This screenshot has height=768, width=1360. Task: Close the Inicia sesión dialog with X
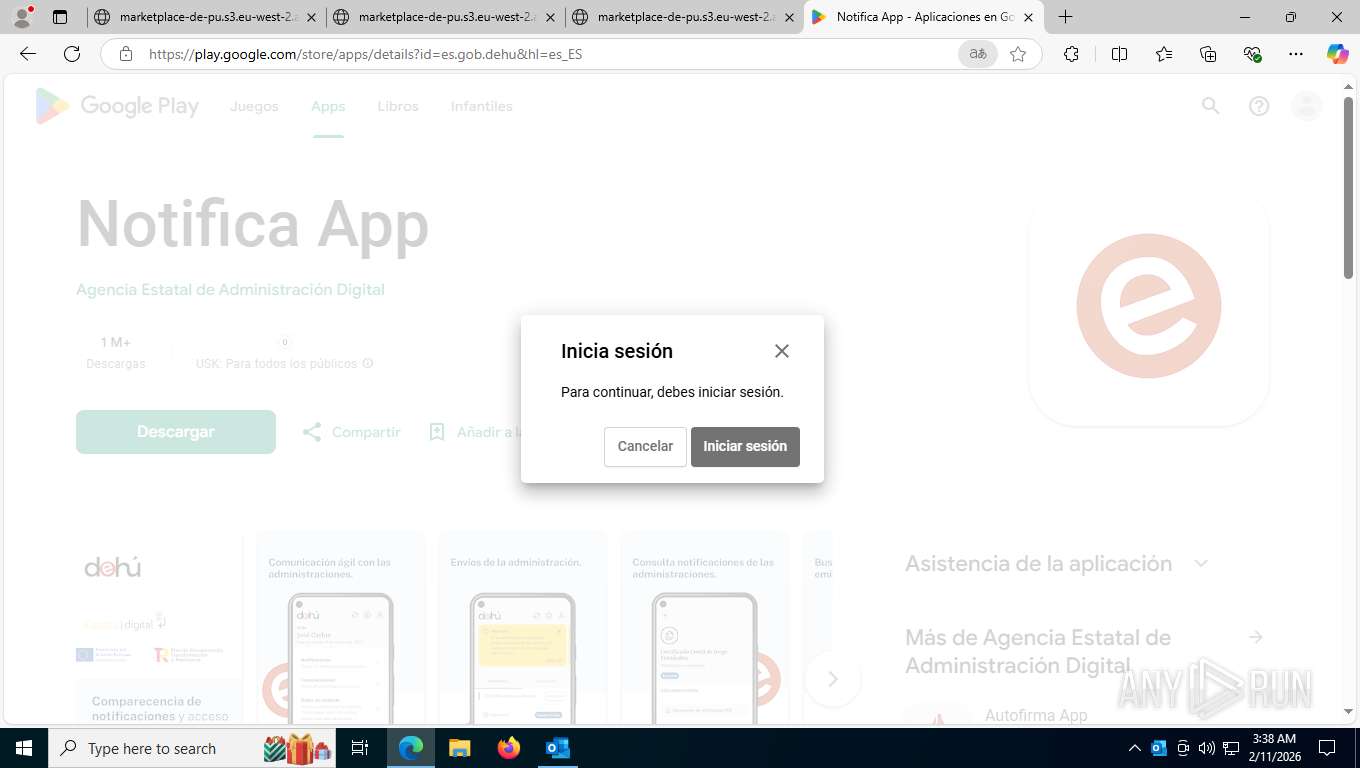(782, 351)
